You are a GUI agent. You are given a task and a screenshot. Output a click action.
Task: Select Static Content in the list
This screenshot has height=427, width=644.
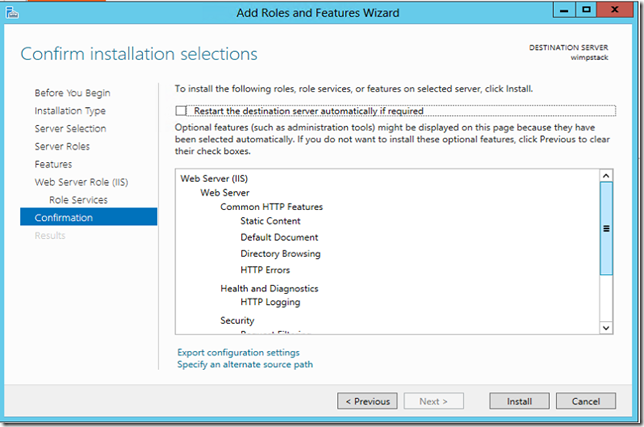pos(270,221)
